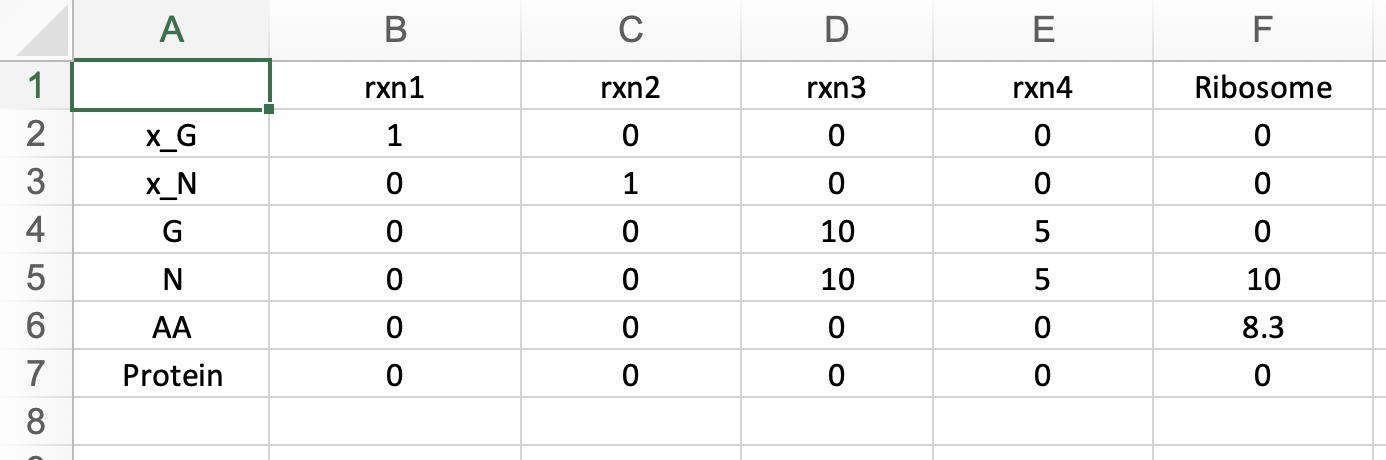Click the rxn4 header cell
Screen dimensions: 1386x460
(1043, 87)
